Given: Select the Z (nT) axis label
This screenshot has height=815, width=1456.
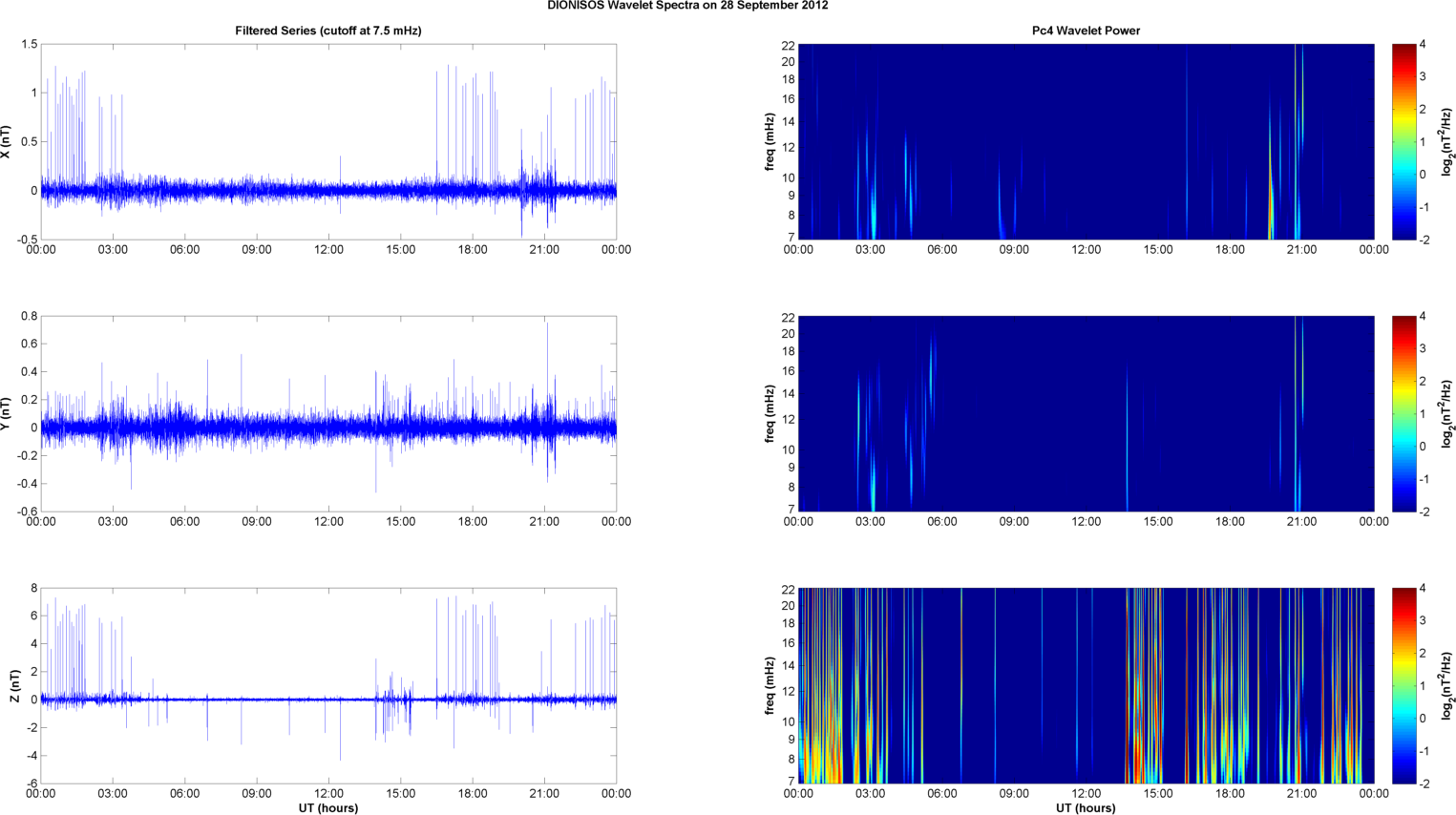Looking at the screenshot, I should (x=13, y=686).
